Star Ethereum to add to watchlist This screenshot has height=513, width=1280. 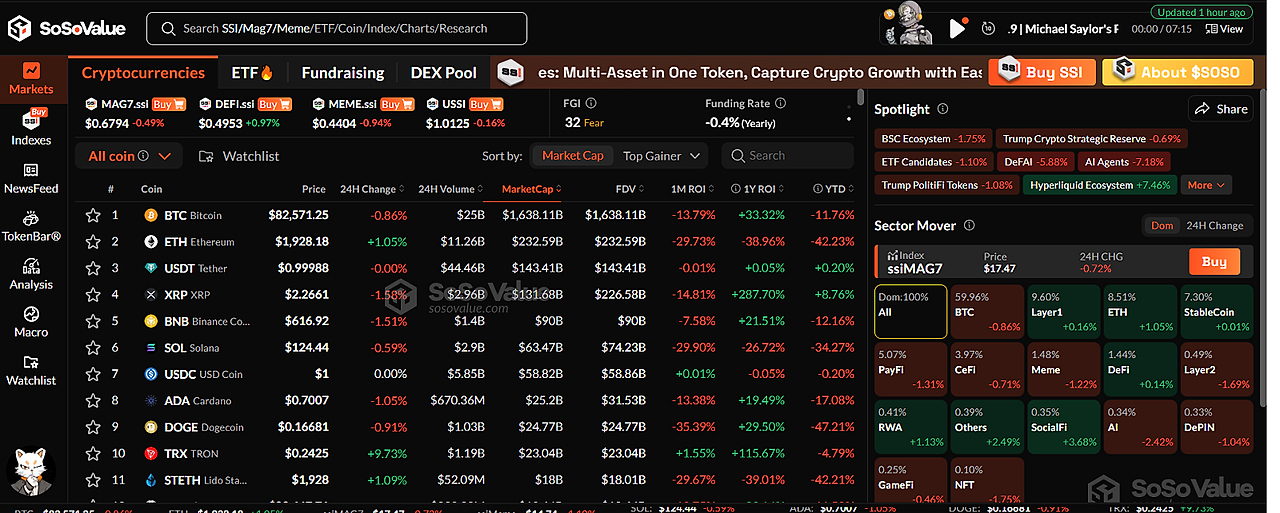pyautogui.click(x=93, y=241)
